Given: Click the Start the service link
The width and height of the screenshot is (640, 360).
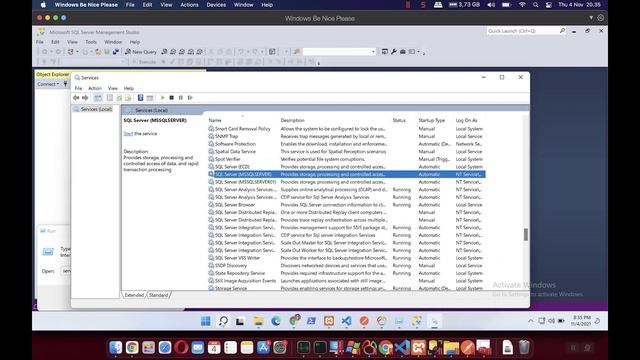Looking at the screenshot, I should coord(128,133).
